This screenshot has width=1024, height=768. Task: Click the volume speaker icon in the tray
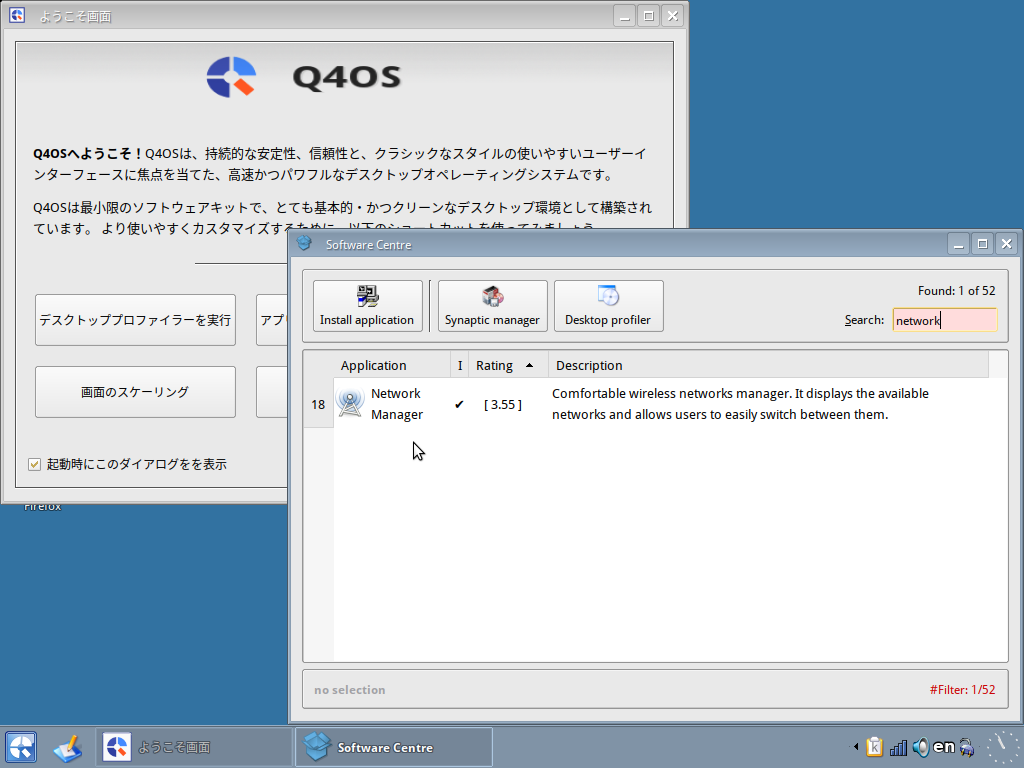click(920, 747)
